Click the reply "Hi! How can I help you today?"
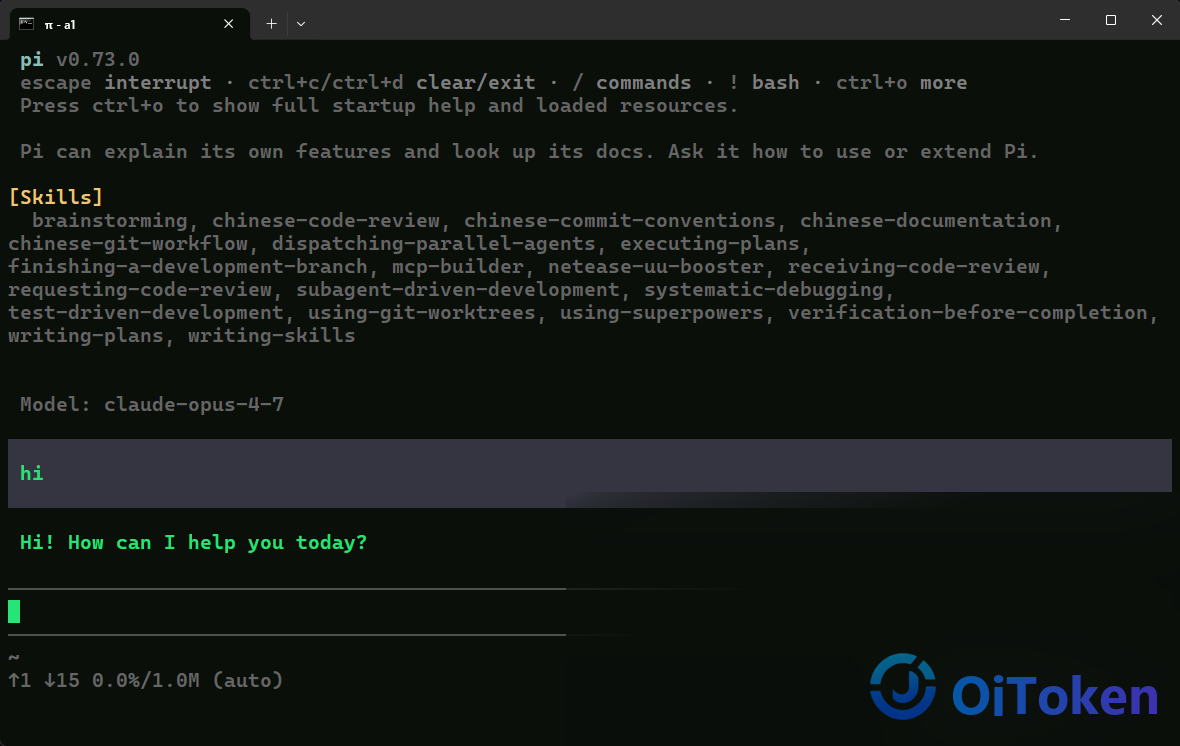The height and width of the screenshot is (746, 1180). click(193, 543)
